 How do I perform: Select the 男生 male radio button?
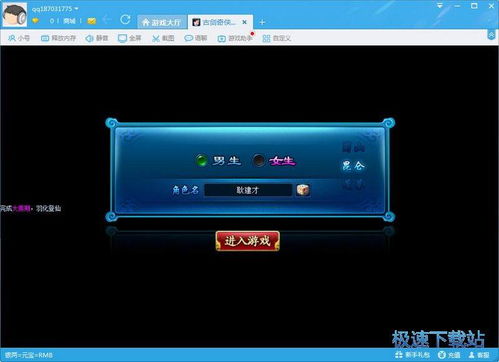click(201, 161)
